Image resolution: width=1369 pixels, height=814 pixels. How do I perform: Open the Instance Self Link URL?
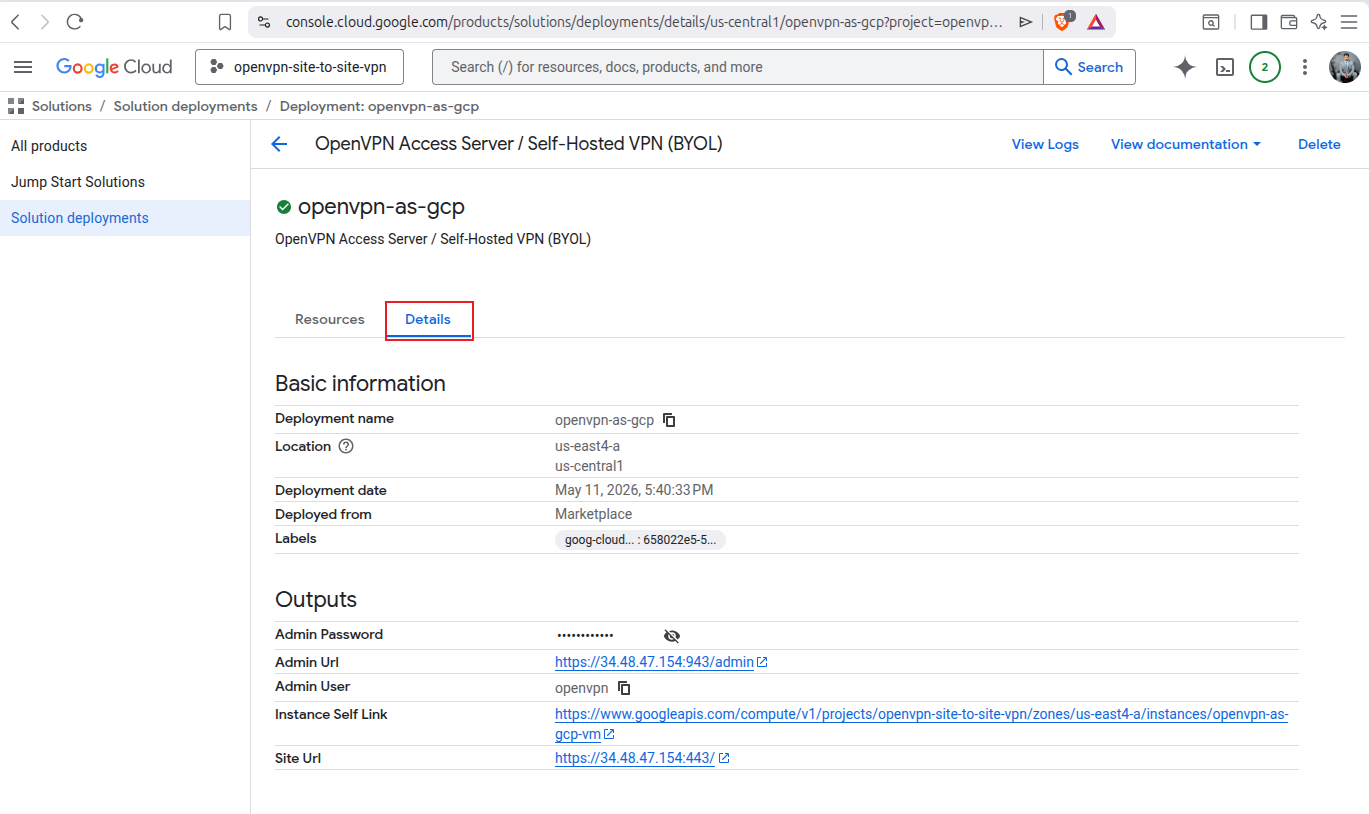click(921, 724)
